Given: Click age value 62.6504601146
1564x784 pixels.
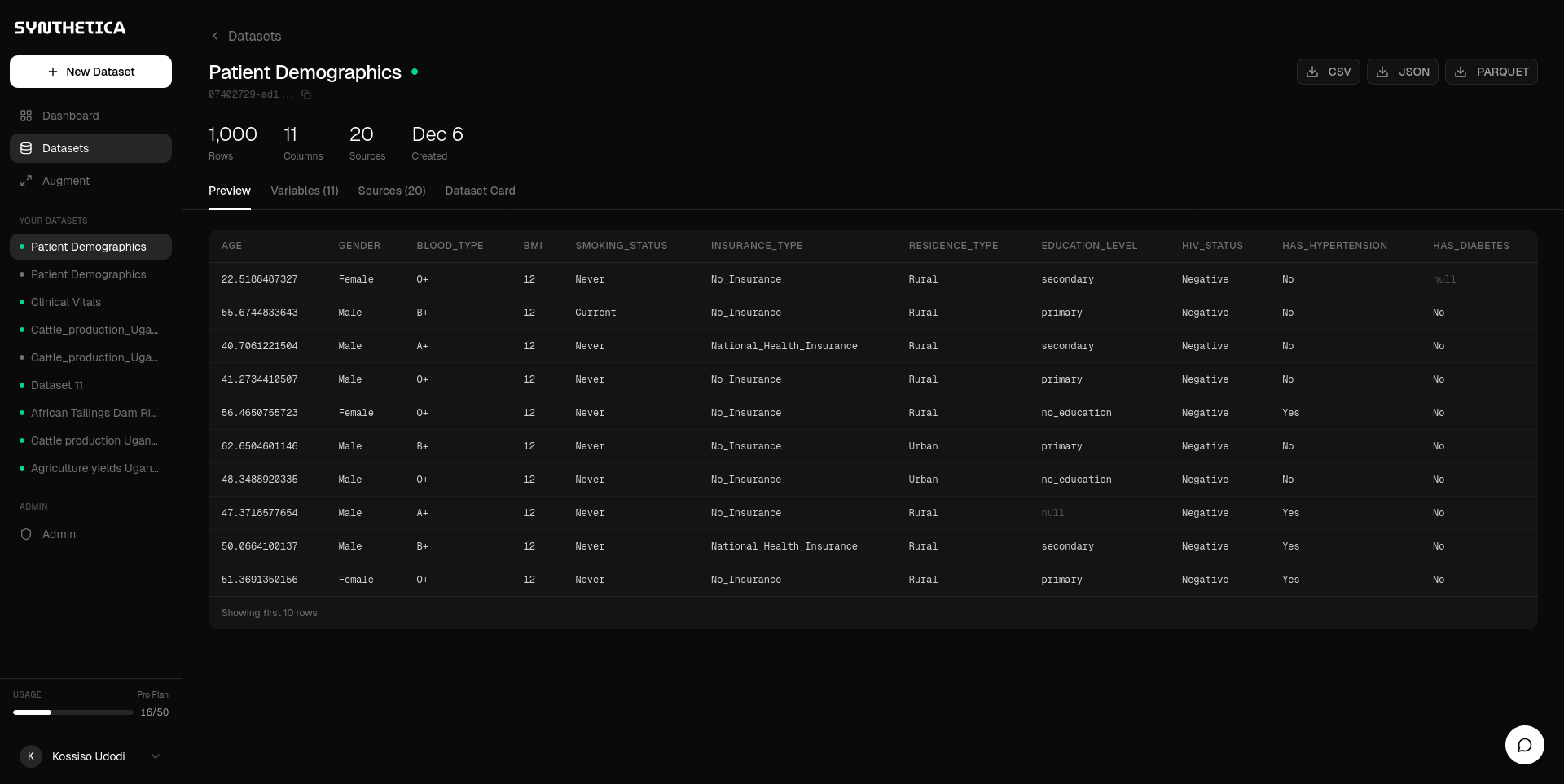Looking at the screenshot, I should 260,446.
